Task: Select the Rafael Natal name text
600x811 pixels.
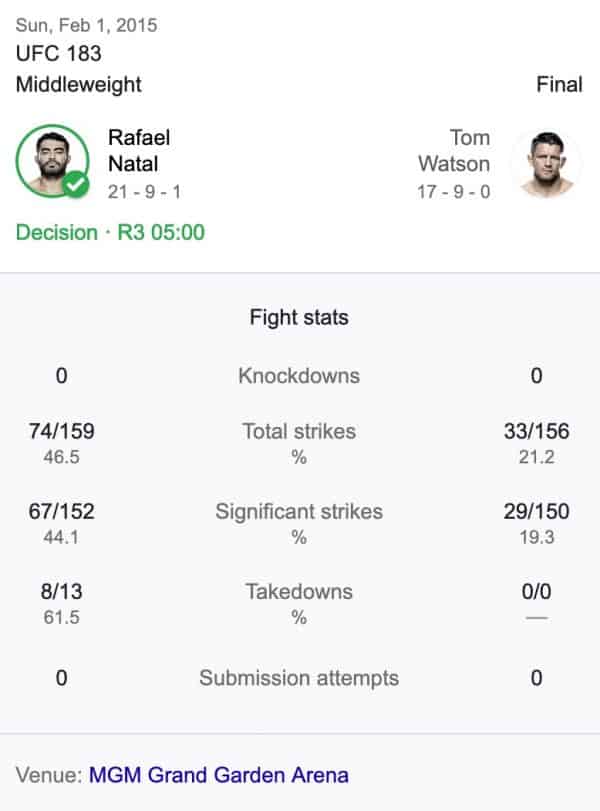Action: click(x=139, y=151)
